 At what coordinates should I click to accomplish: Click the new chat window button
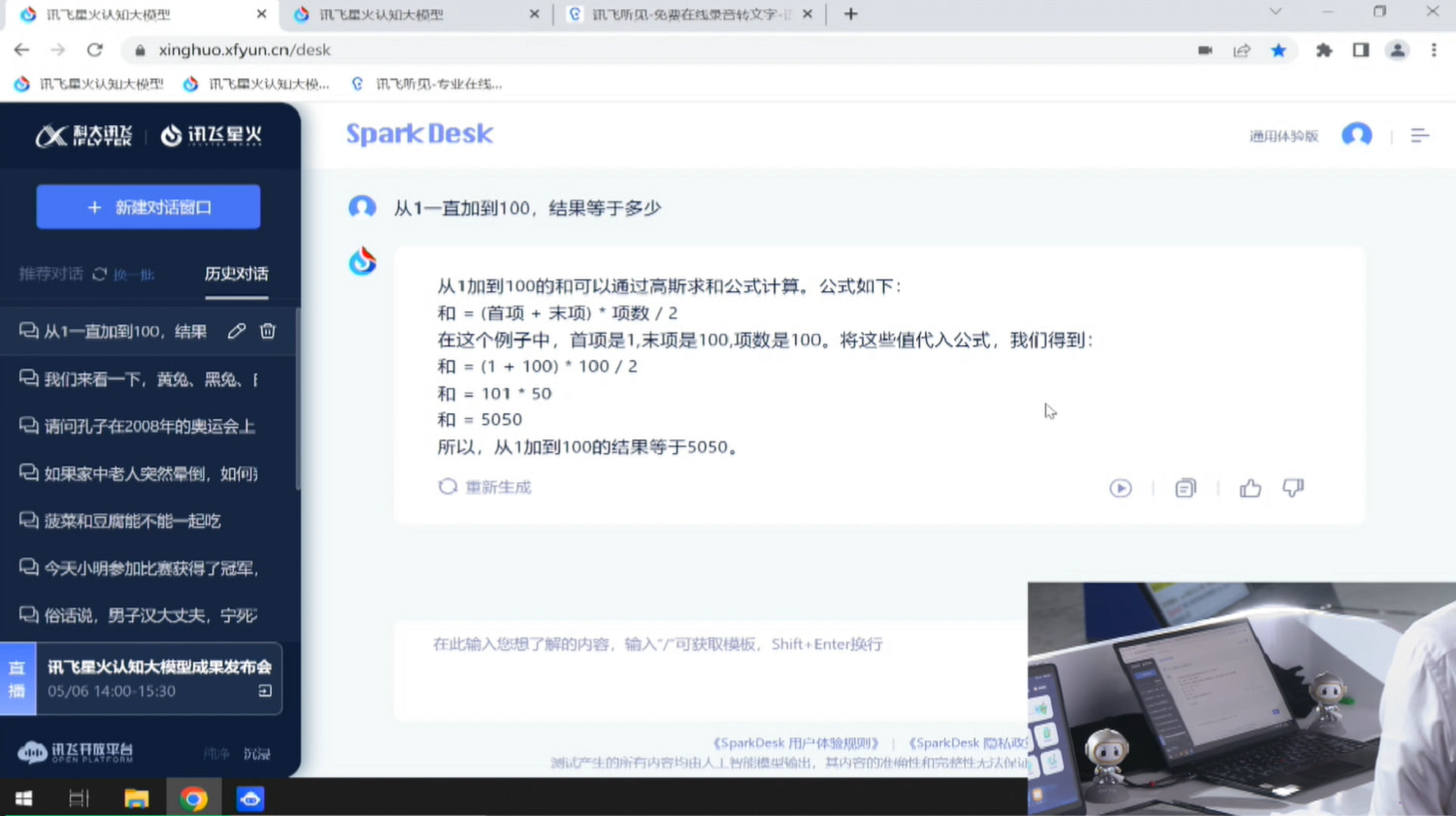[149, 207]
